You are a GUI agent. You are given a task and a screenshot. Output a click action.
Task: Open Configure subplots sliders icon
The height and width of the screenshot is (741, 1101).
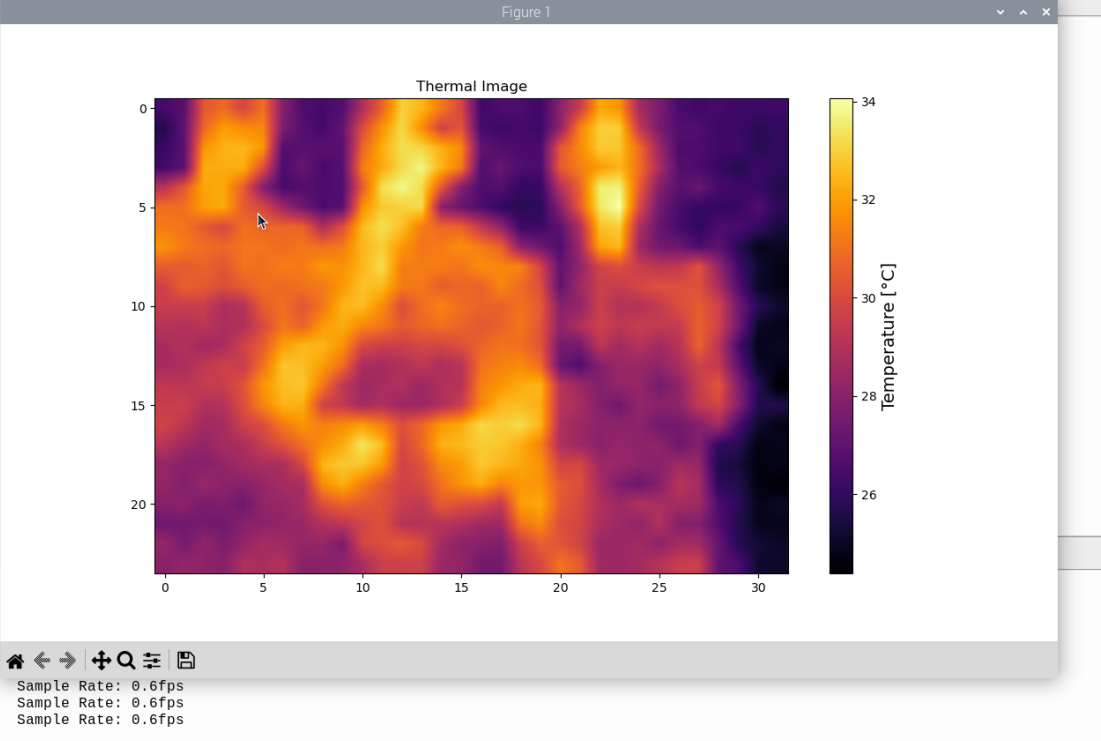tap(152, 661)
